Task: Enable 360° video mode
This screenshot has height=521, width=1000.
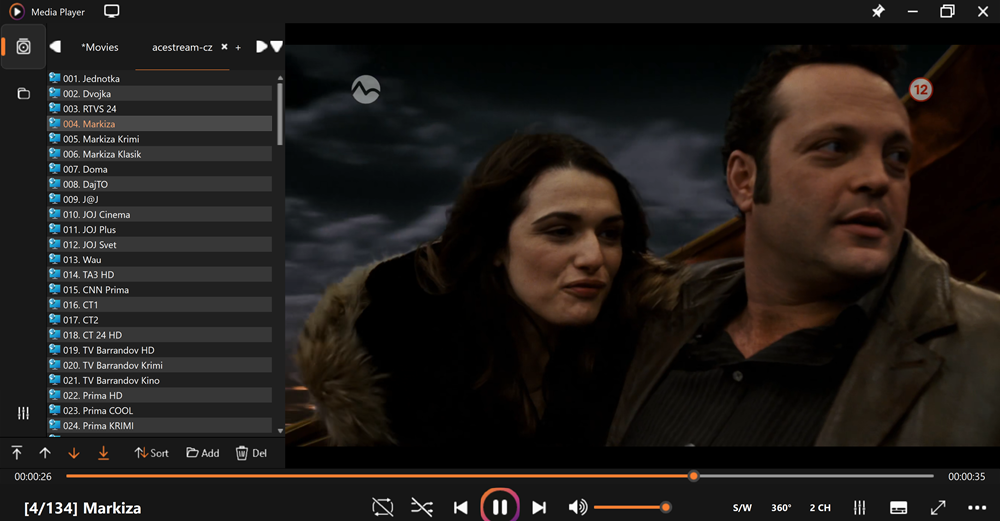Action: (781, 508)
